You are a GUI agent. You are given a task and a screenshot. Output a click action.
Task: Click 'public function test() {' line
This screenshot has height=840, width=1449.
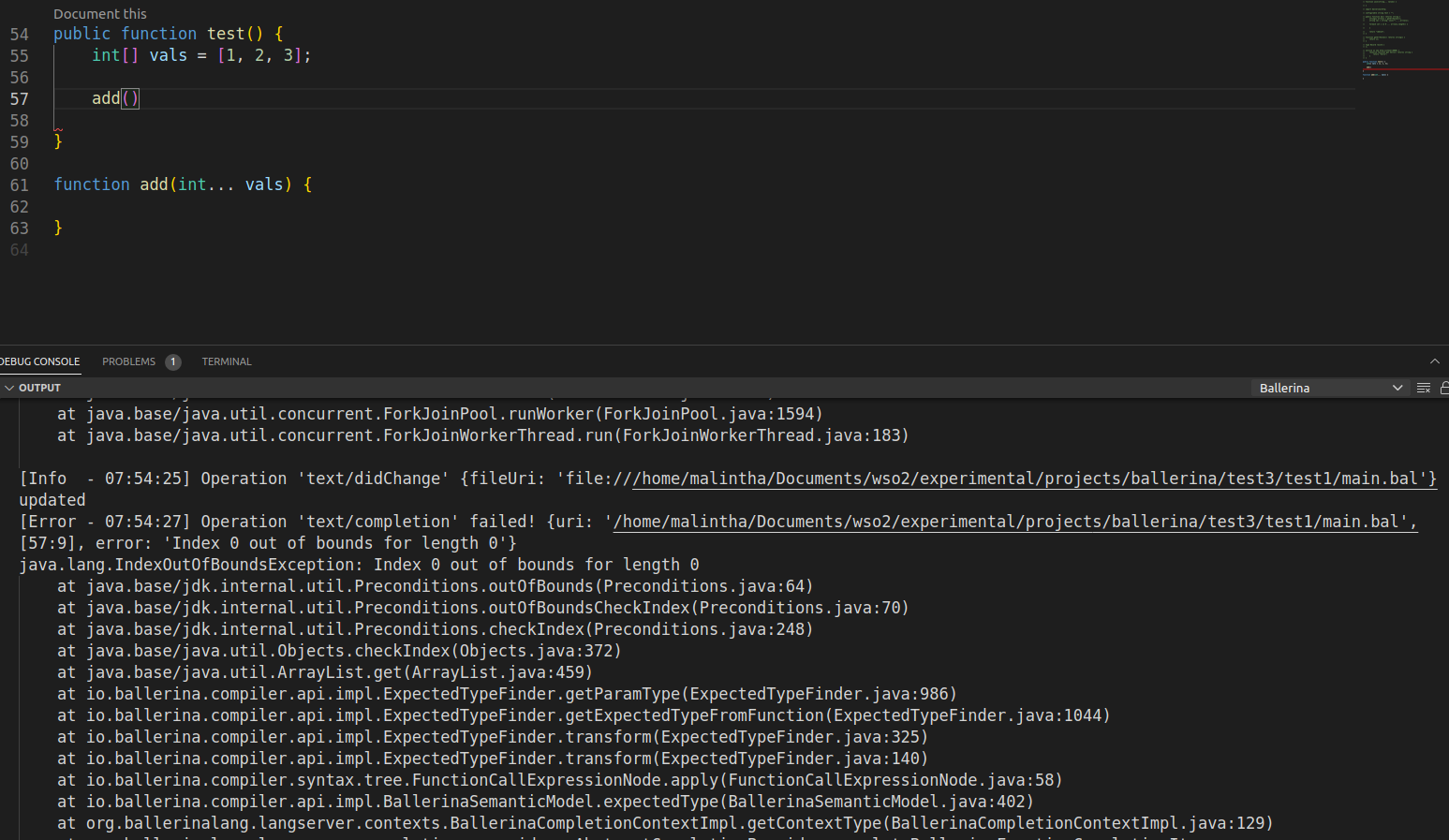[169, 35]
